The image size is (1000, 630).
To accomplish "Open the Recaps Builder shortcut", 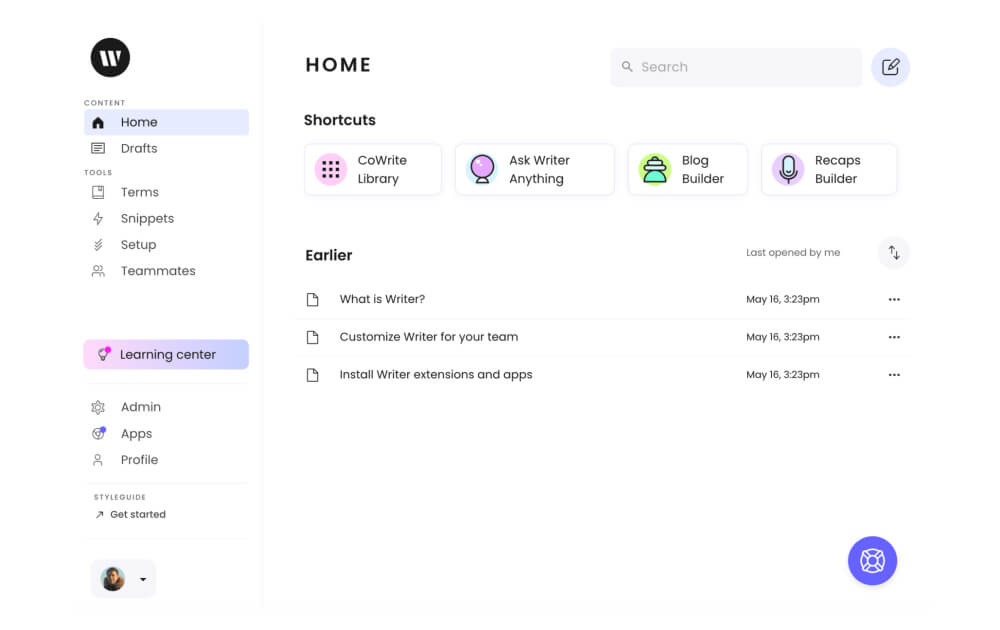I will point(829,170).
